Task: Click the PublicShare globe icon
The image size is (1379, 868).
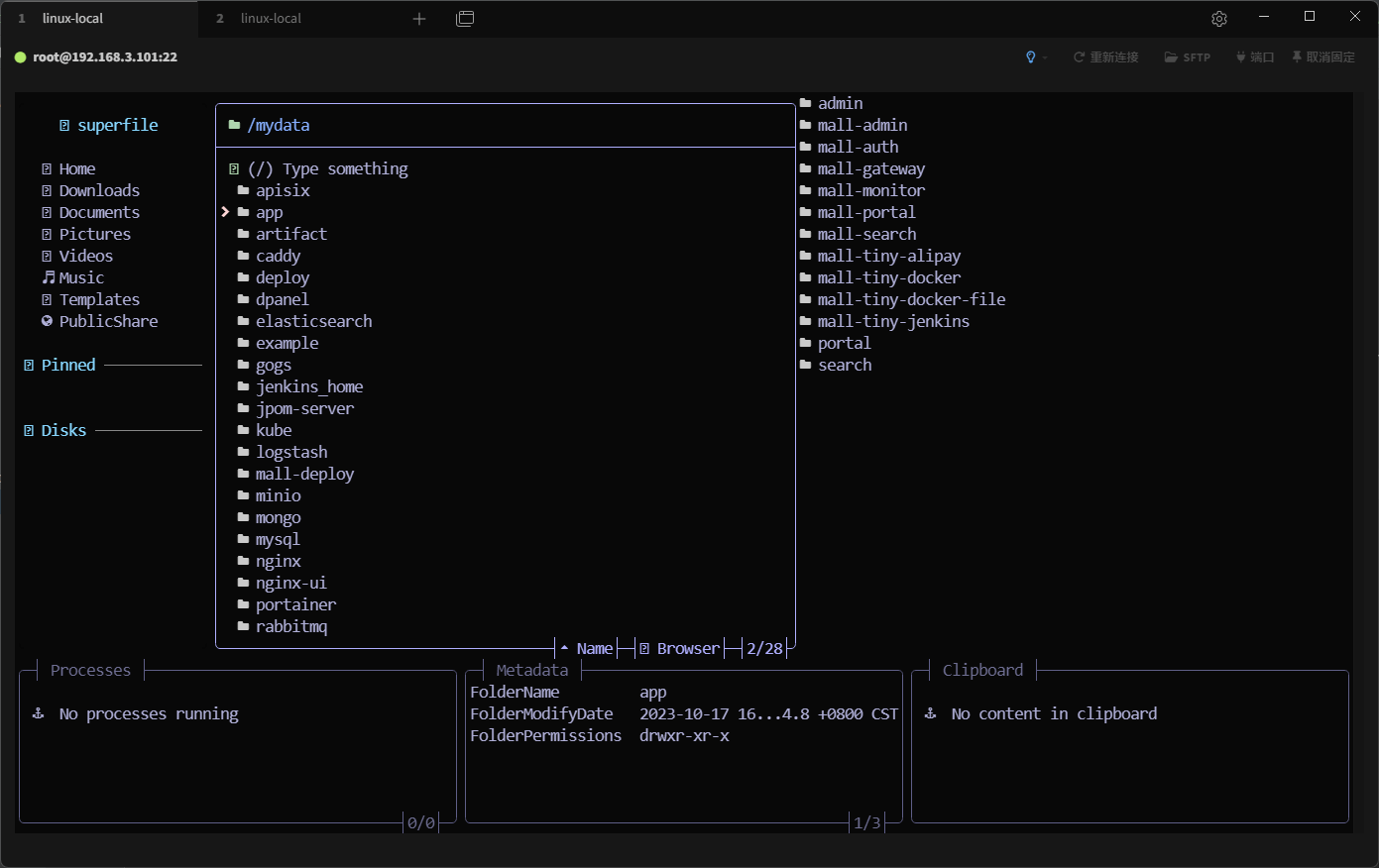Action: (x=47, y=321)
